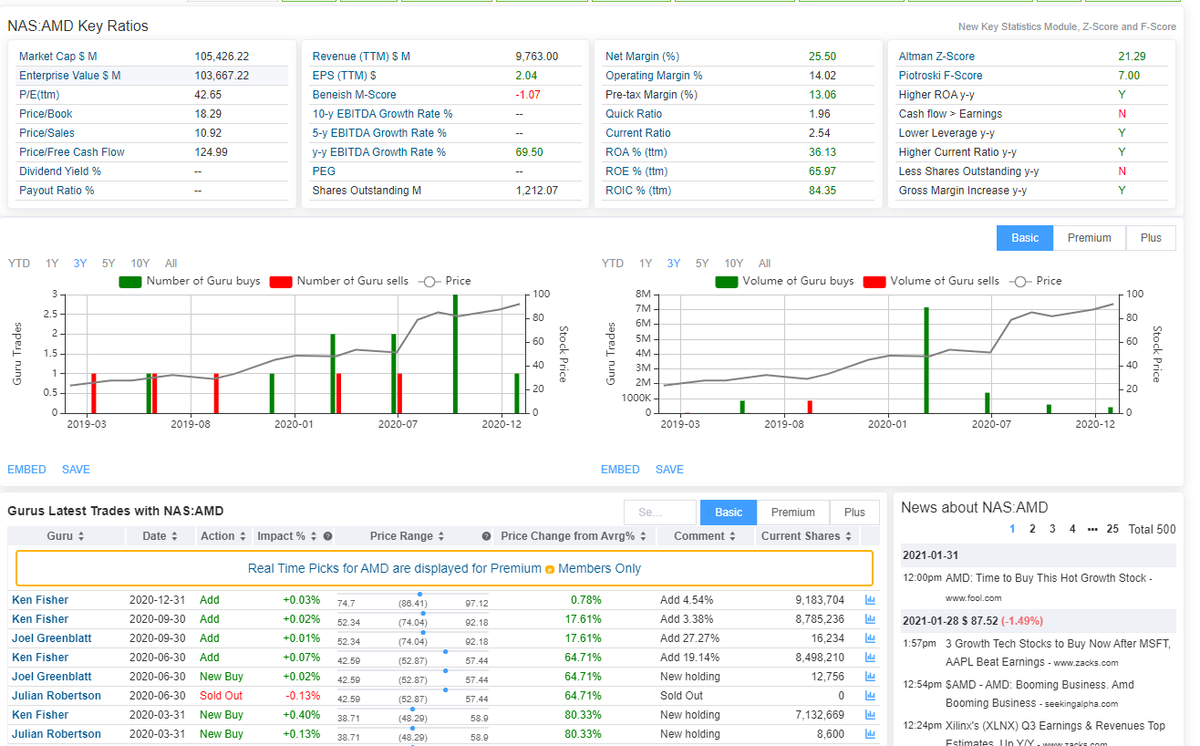Go to news page 2
This screenshot has width=1200, height=746.
pyautogui.click(x=1032, y=529)
